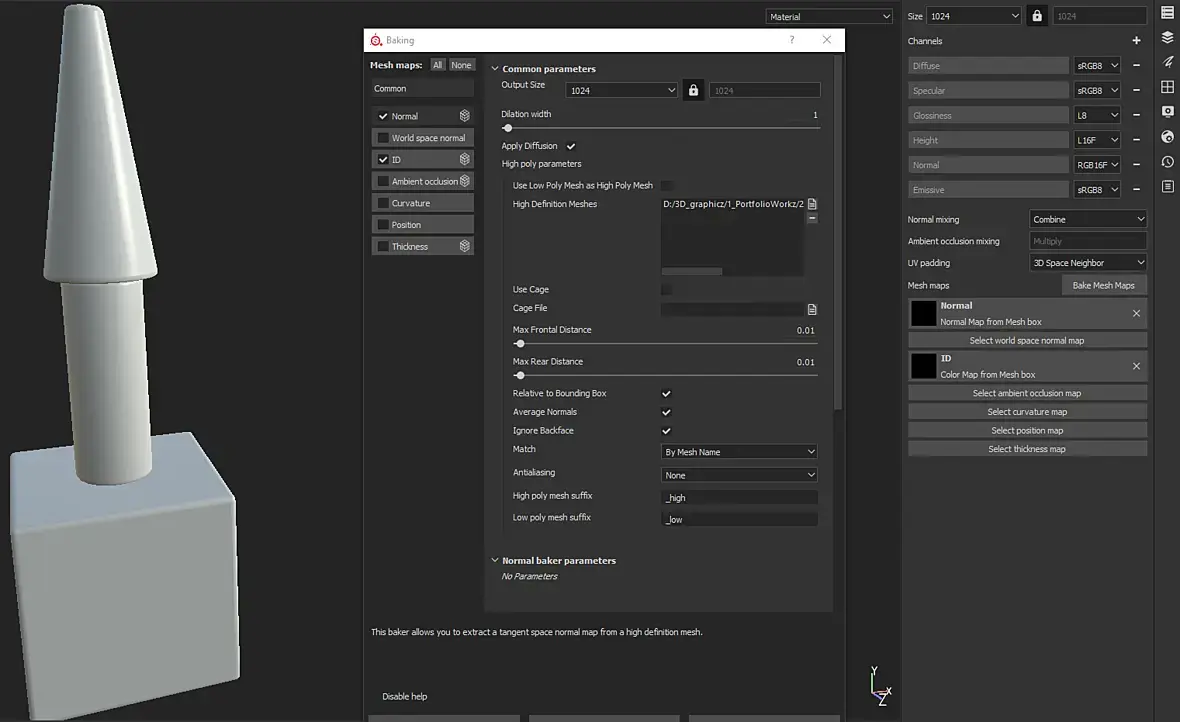Remove the Height channel with its minus icon
The width and height of the screenshot is (1180, 722).
click(x=1136, y=140)
